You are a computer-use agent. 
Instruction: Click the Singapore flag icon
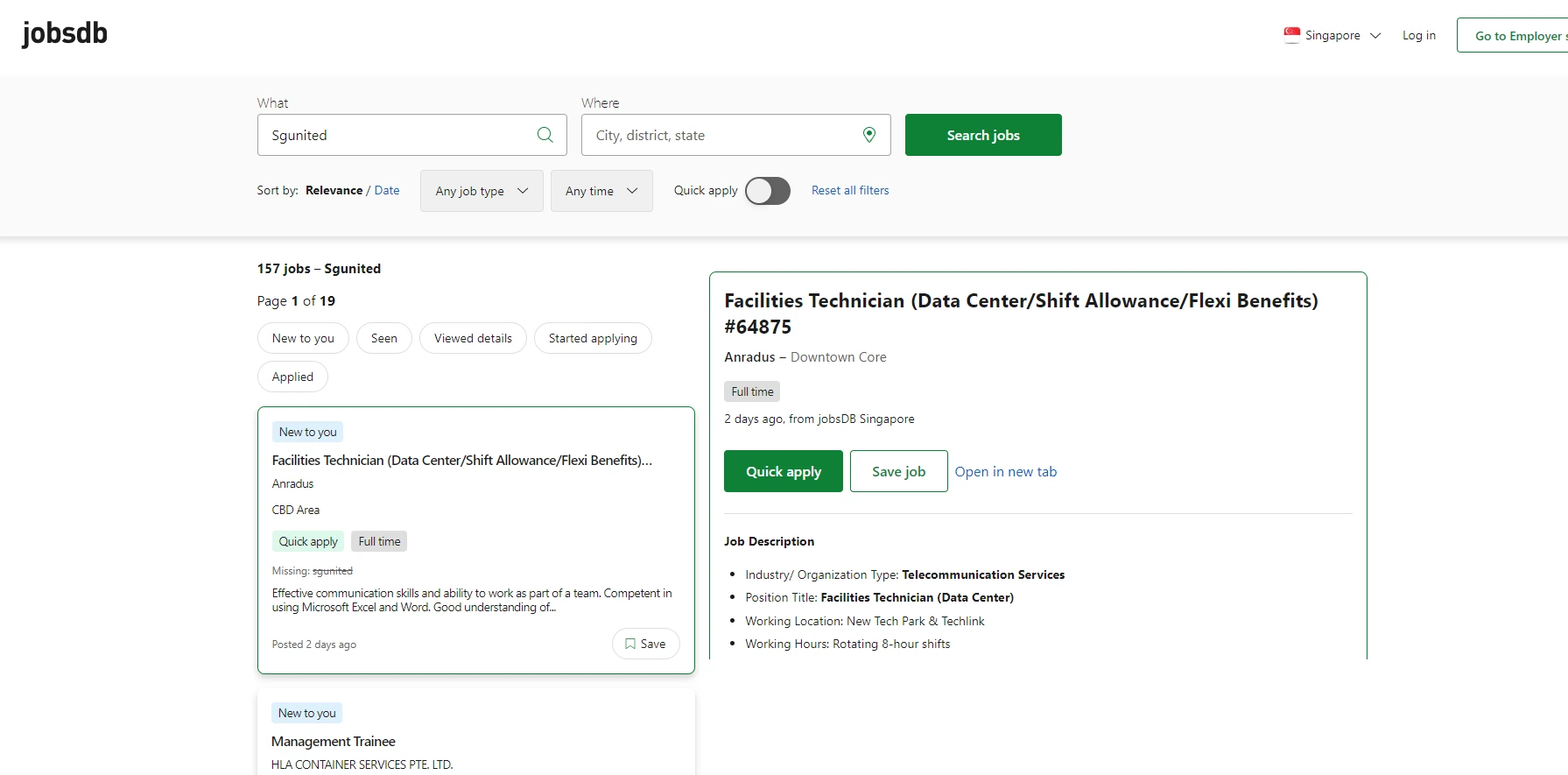pyautogui.click(x=1292, y=35)
